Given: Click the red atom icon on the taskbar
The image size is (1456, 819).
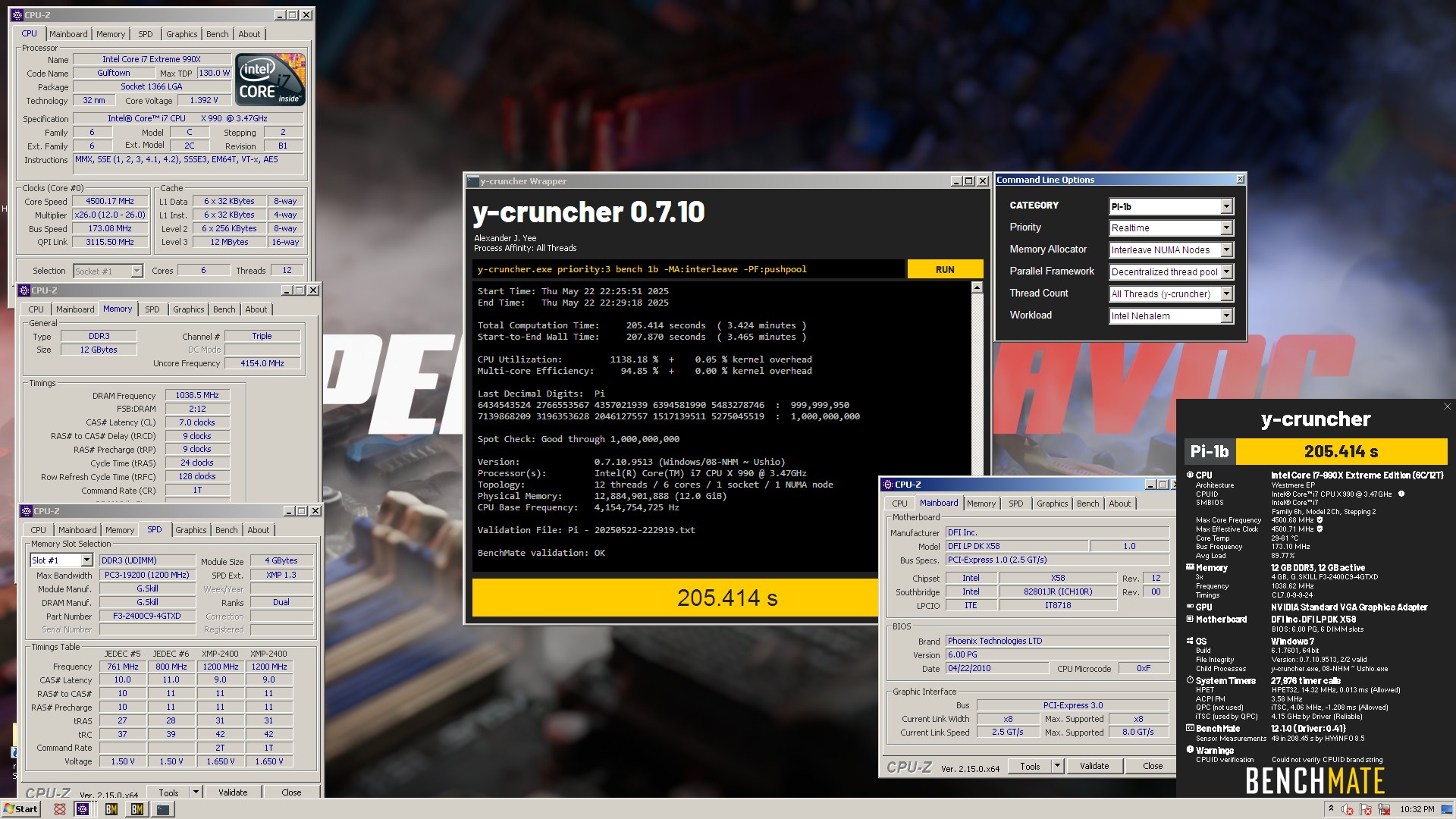Looking at the screenshot, I should click(60, 809).
